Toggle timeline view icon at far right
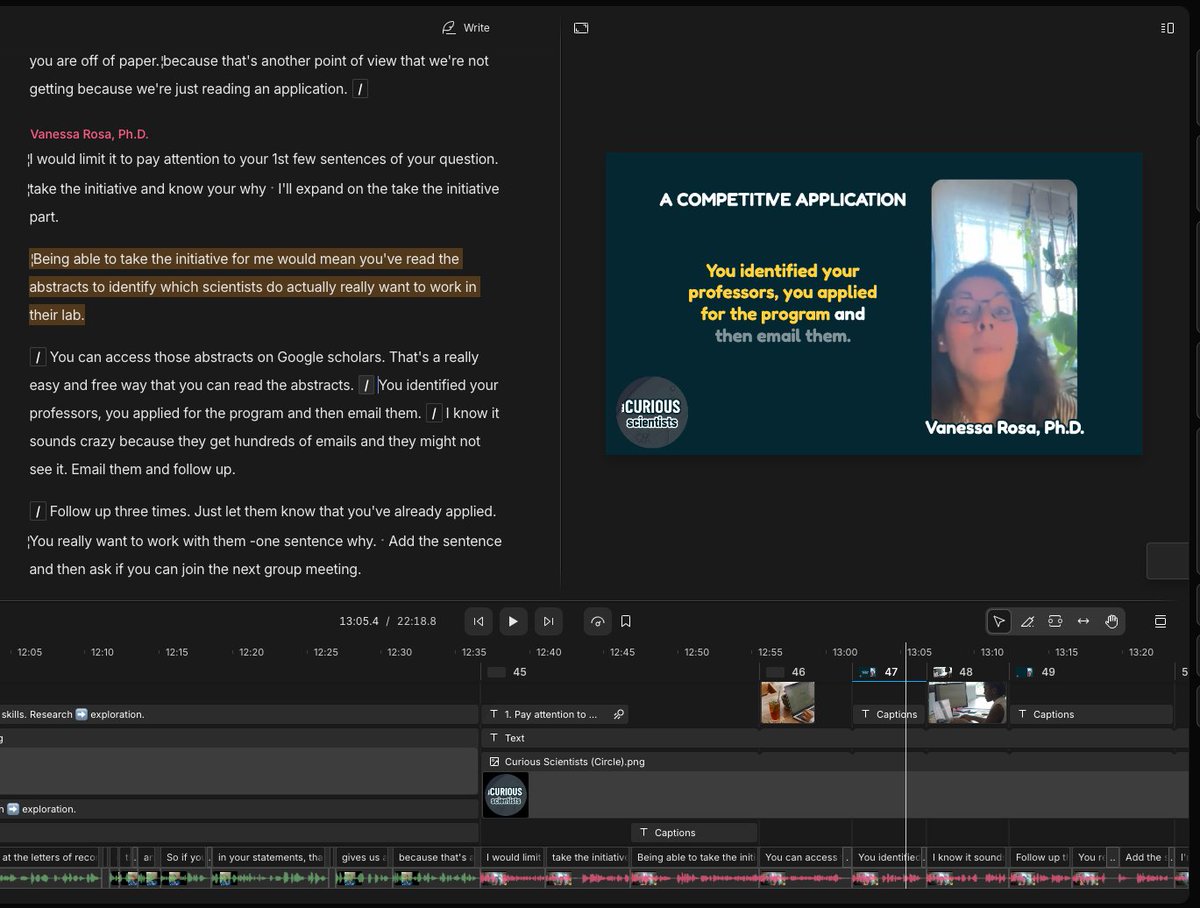Screen dimensions: 1200x908 [1161, 621]
